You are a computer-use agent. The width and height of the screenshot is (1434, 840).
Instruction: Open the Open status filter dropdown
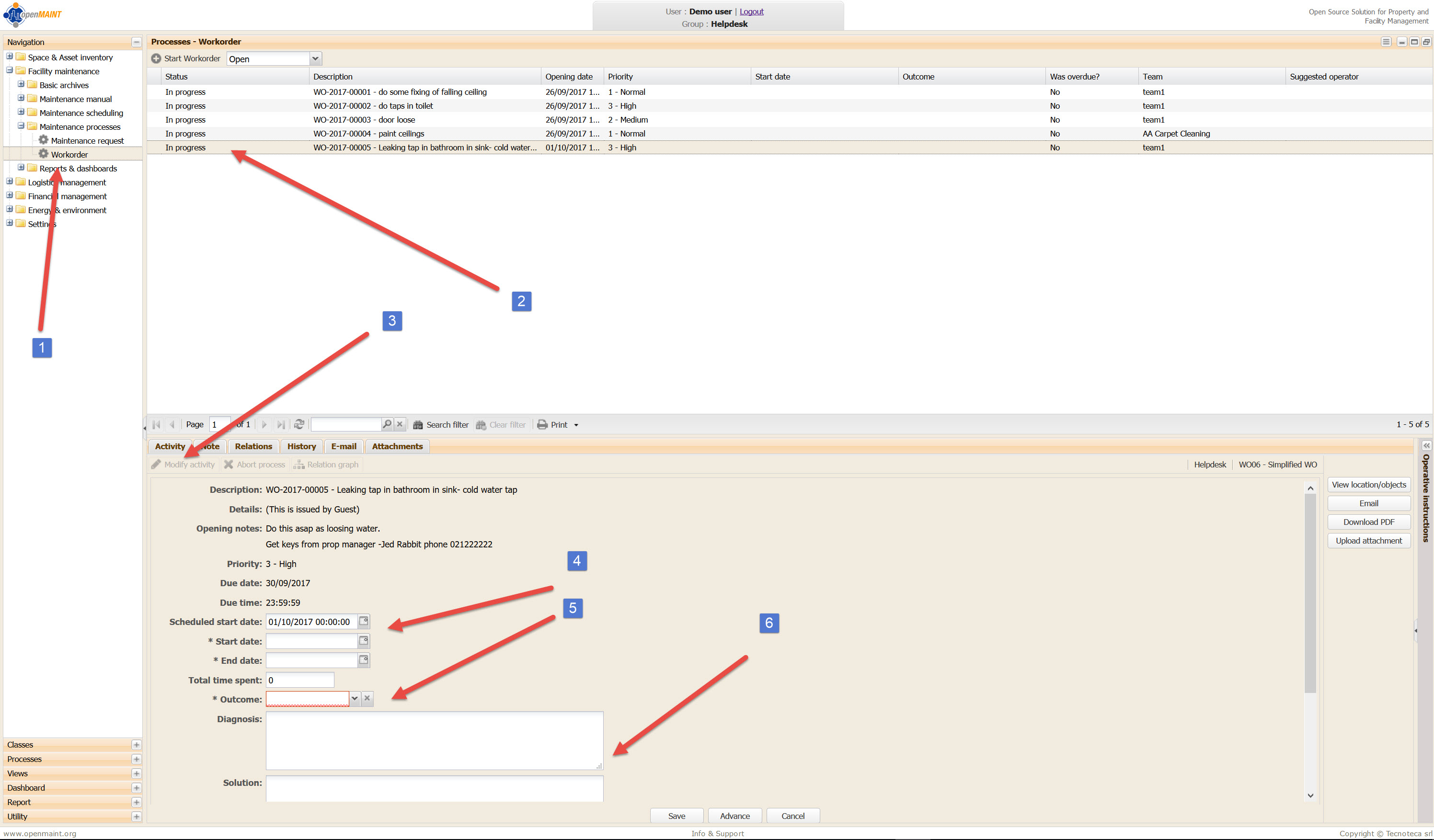coord(315,58)
